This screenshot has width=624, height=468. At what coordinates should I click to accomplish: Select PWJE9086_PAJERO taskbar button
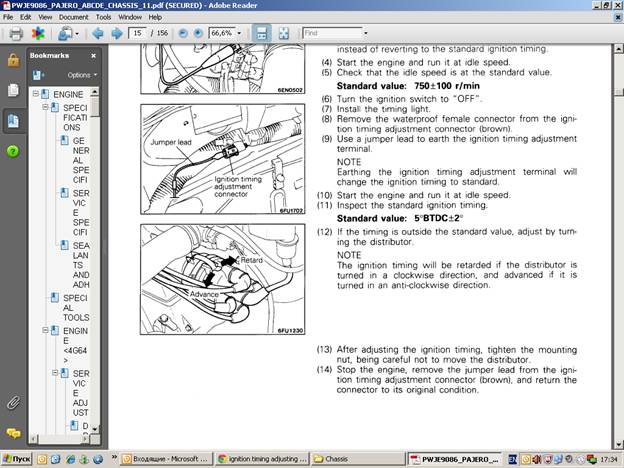tap(455, 460)
